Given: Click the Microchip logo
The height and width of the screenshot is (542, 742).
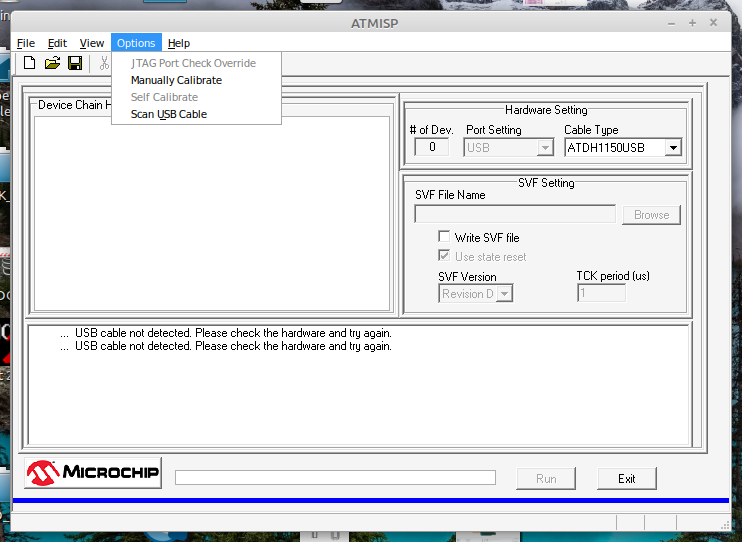Looking at the screenshot, I should 93,473.
